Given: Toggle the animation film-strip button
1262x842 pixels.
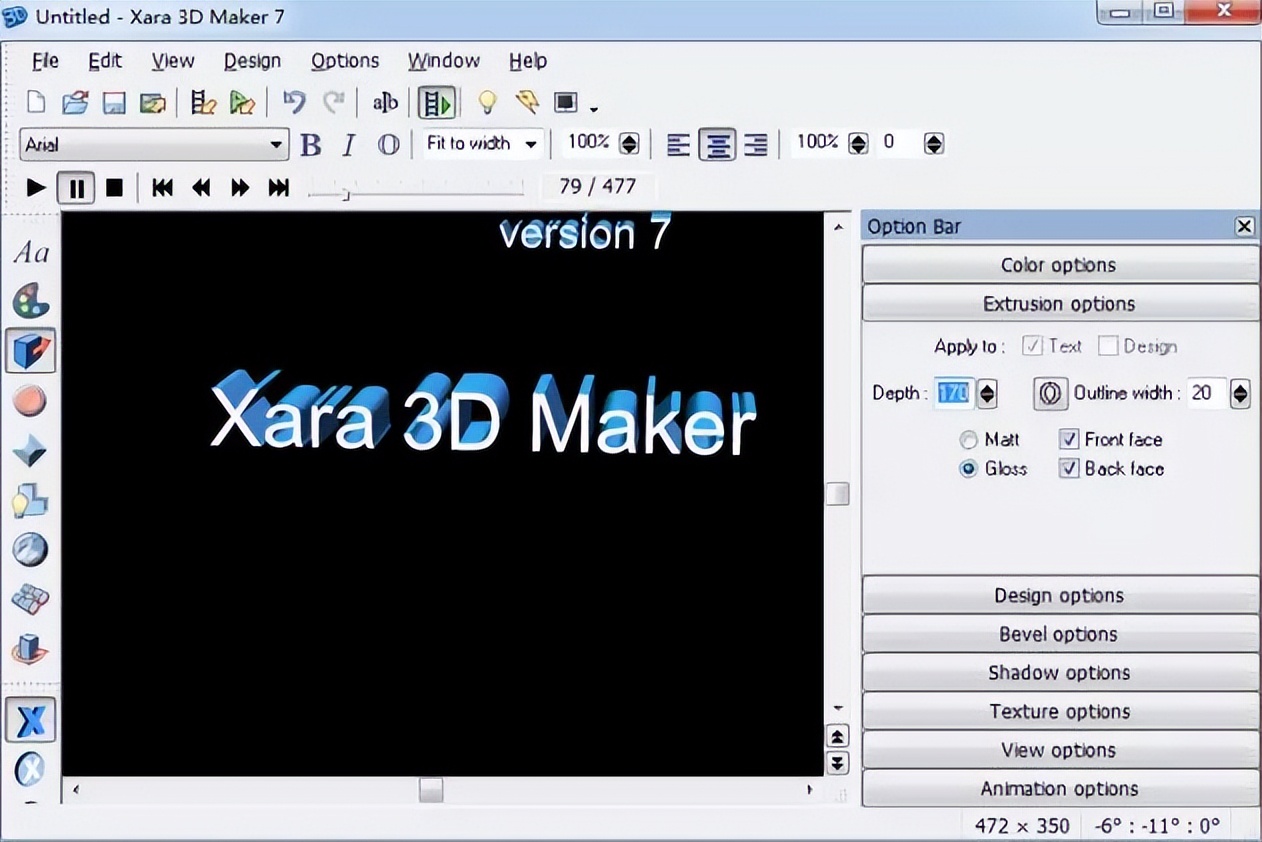Looking at the screenshot, I should (x=437, y=102).
